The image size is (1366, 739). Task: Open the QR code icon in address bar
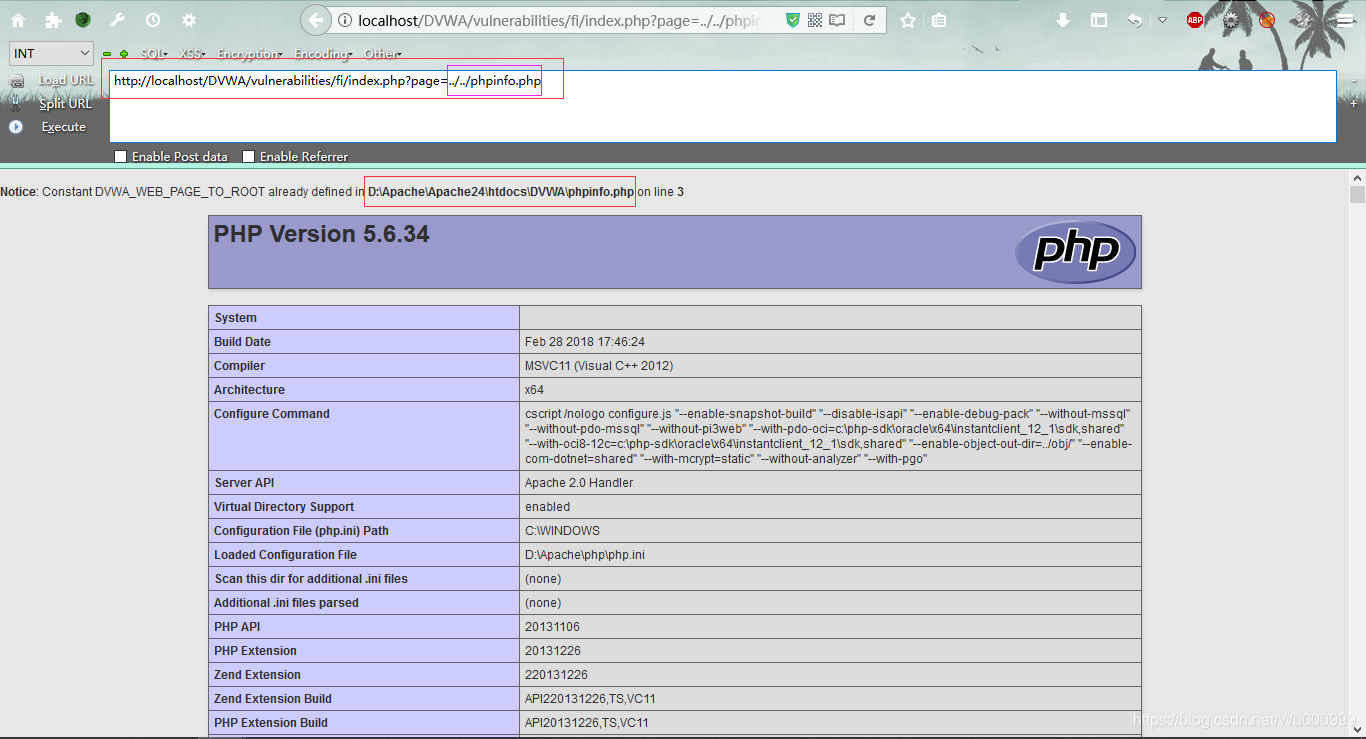pyautogui.click(x=815, y=20)
